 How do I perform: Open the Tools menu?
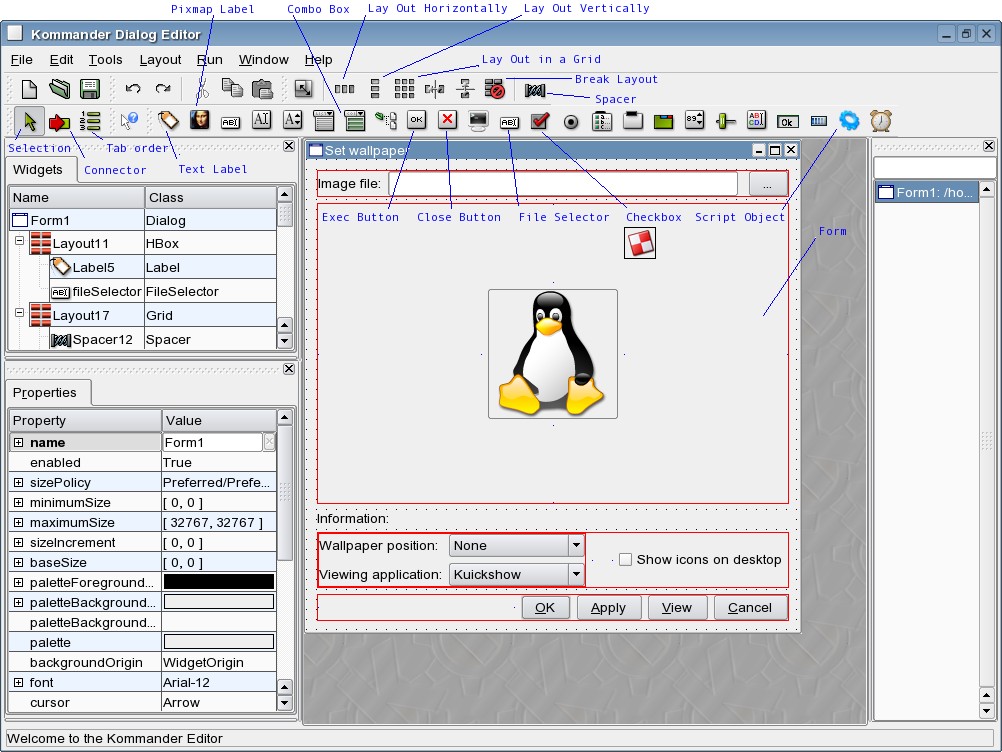[105, 59]
